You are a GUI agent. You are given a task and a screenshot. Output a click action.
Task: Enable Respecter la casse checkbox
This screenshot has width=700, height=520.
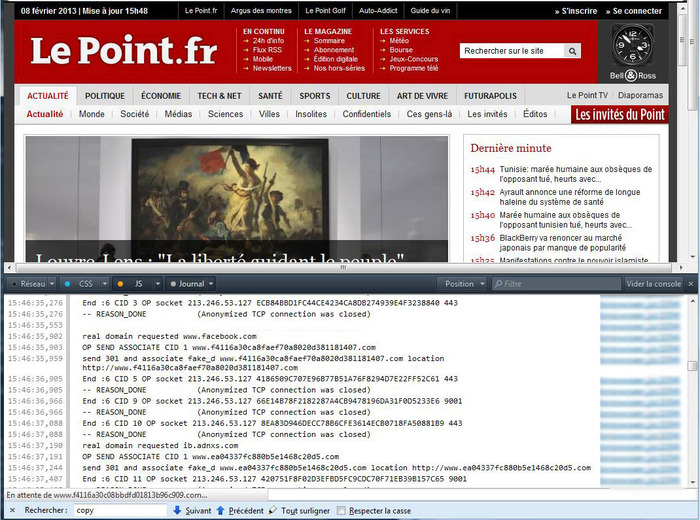click(341, 510)
